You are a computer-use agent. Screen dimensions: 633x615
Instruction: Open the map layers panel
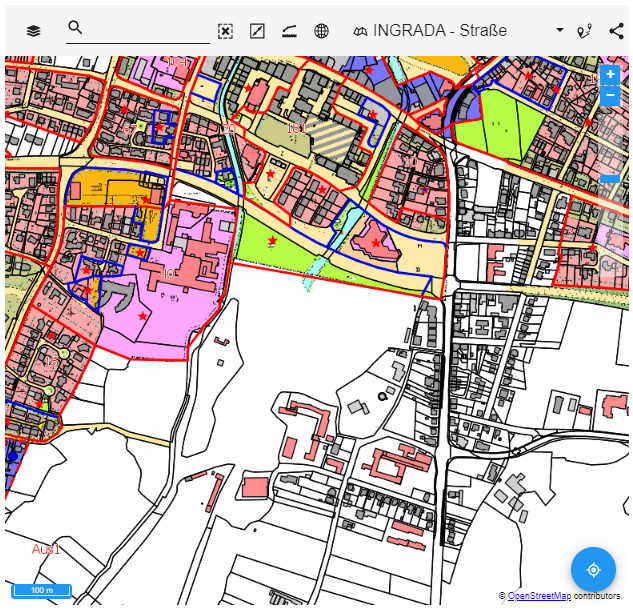(x=34, y=31)
